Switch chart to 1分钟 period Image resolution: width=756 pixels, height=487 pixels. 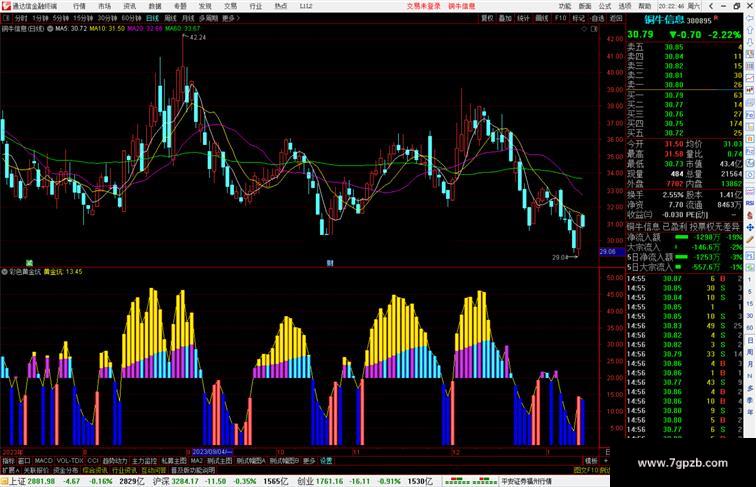pyautogui.click(x=40, y=18)
